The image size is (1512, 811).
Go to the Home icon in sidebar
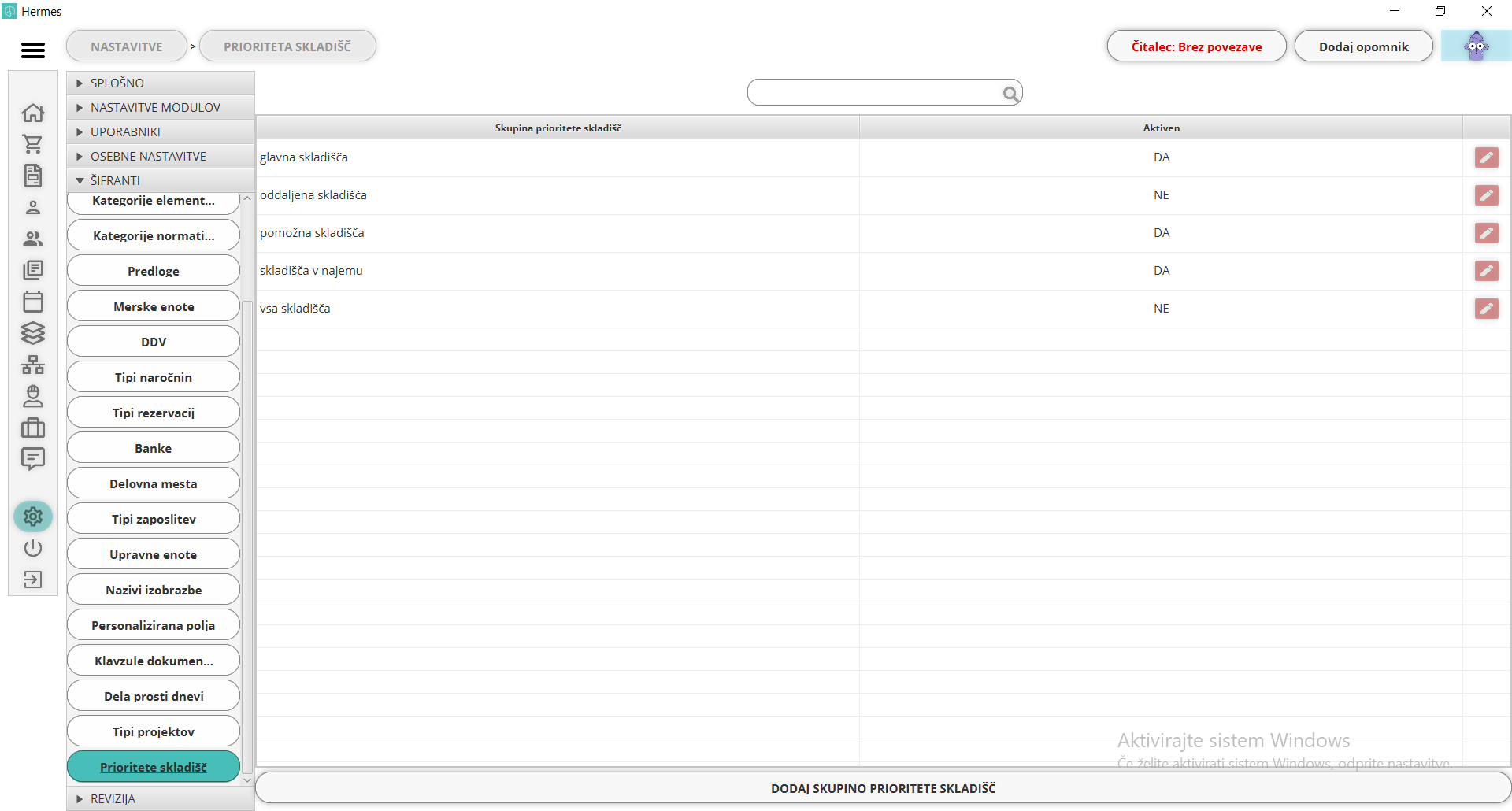(33, 113)
